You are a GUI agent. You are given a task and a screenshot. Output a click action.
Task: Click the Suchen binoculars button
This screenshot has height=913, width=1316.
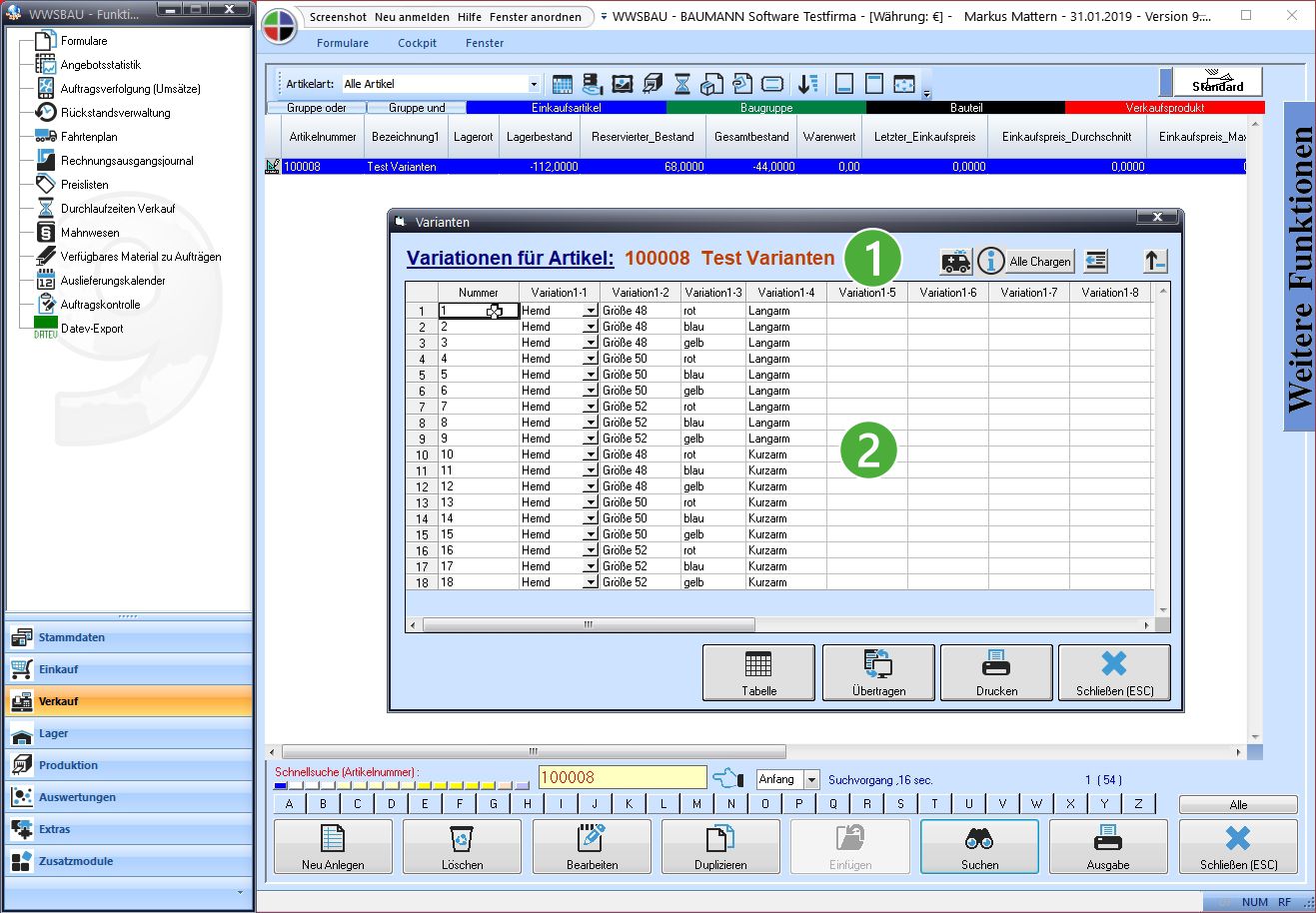979,847
